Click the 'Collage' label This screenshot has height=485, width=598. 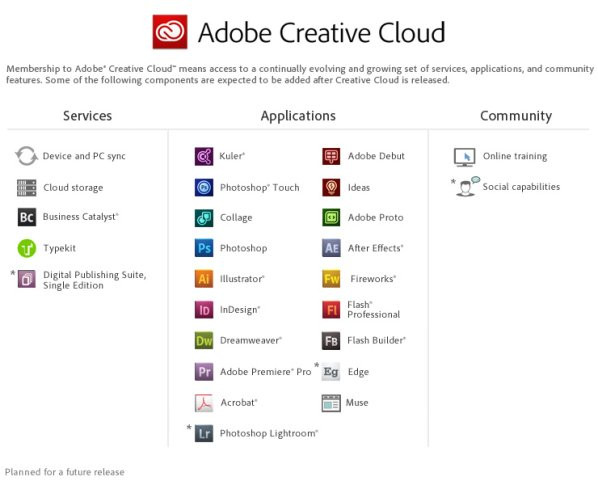(236, 218)
